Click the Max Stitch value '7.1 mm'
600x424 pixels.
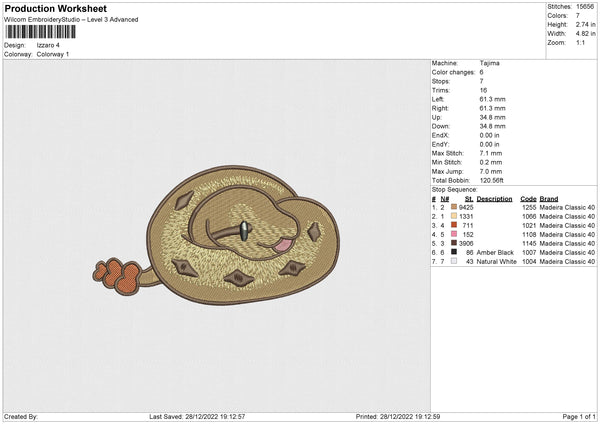pos(491,153)
